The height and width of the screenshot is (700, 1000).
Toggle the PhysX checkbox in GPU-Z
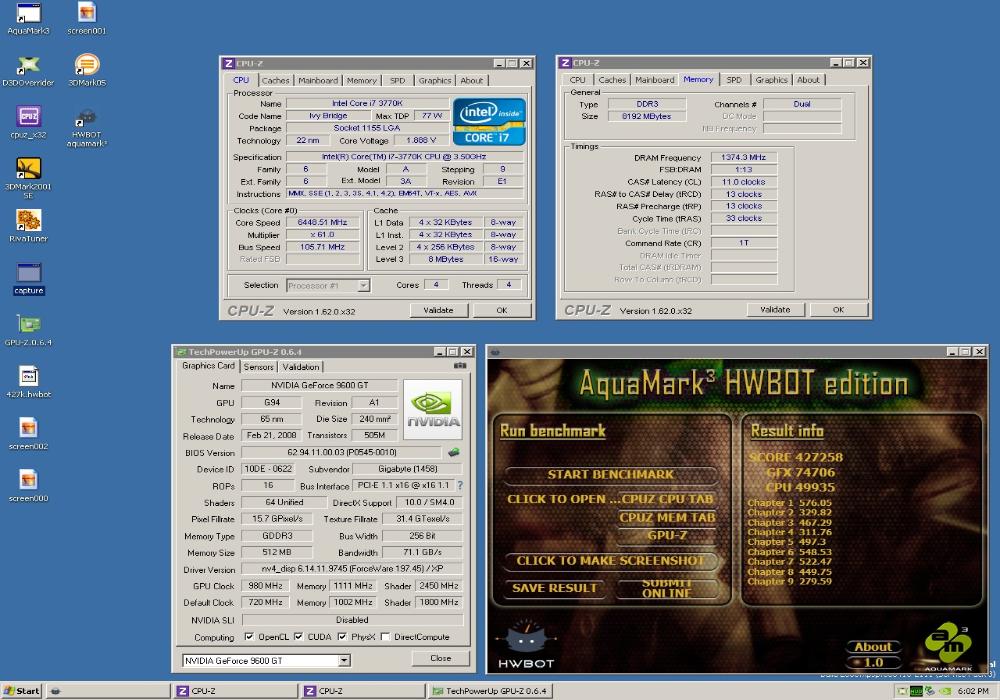(342, 636)
